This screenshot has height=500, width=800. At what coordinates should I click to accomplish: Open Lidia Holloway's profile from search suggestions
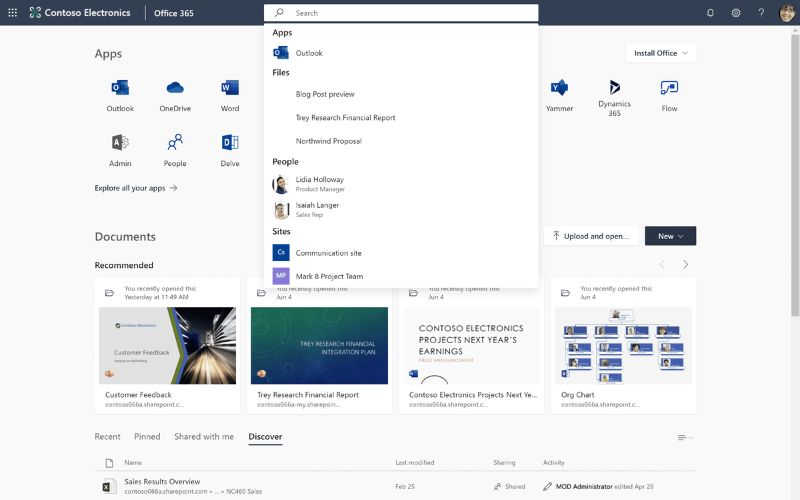pyautogui.click(x=401, y=184)
